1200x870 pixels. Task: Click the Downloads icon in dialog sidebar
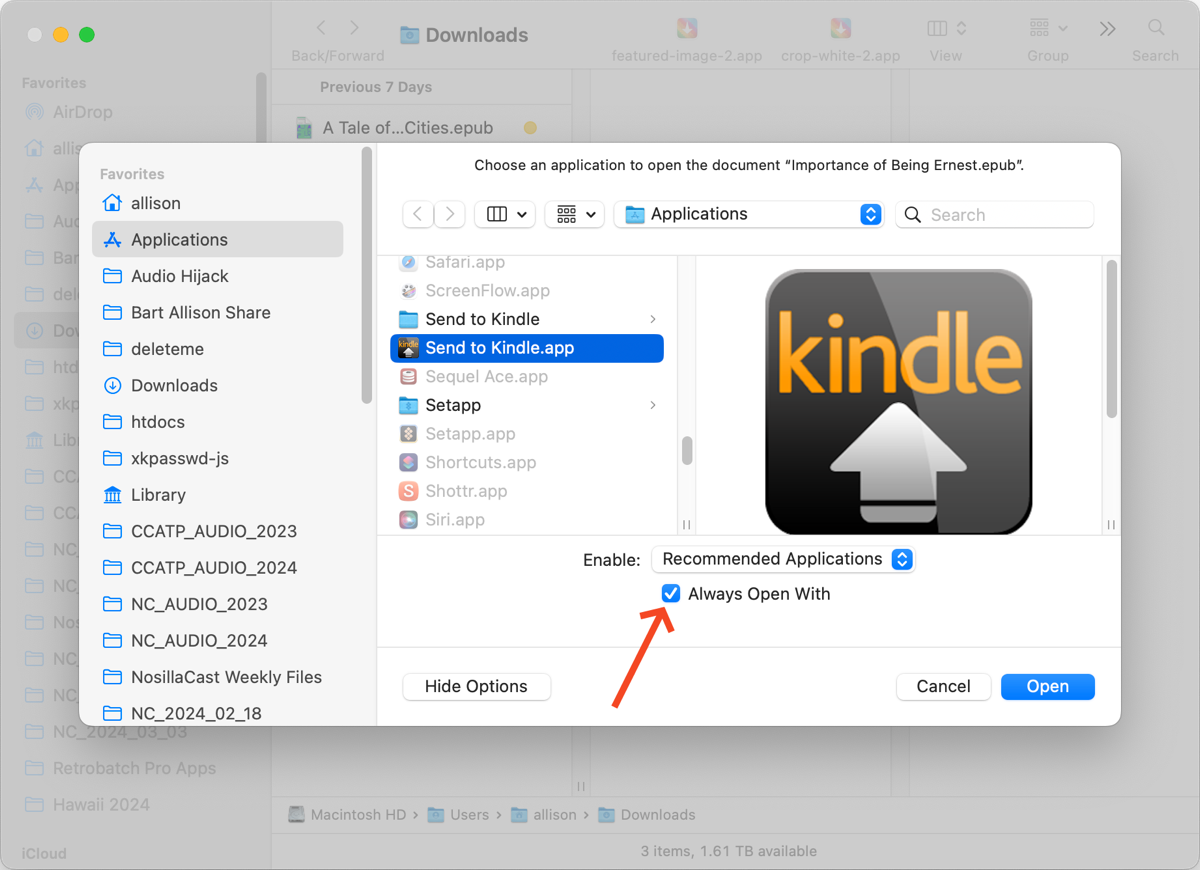pyautogui.click(x=113, y=386)
